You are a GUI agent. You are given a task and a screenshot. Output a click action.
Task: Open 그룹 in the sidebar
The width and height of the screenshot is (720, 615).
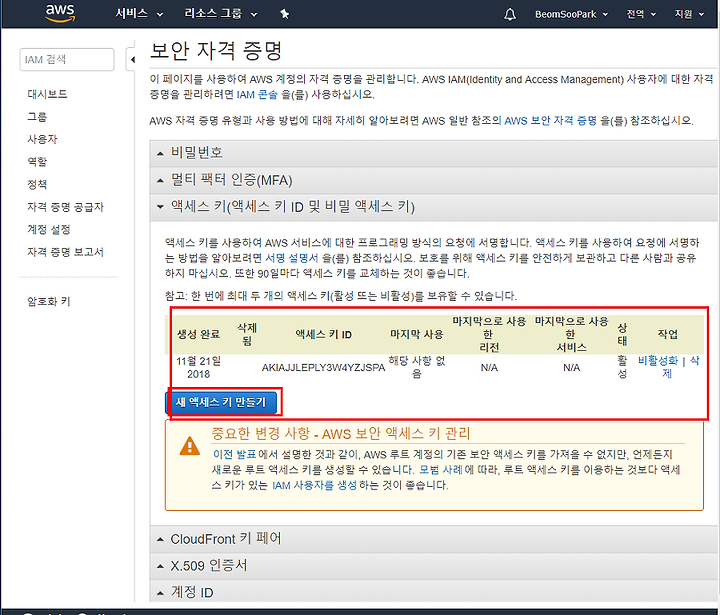point(37,117)
